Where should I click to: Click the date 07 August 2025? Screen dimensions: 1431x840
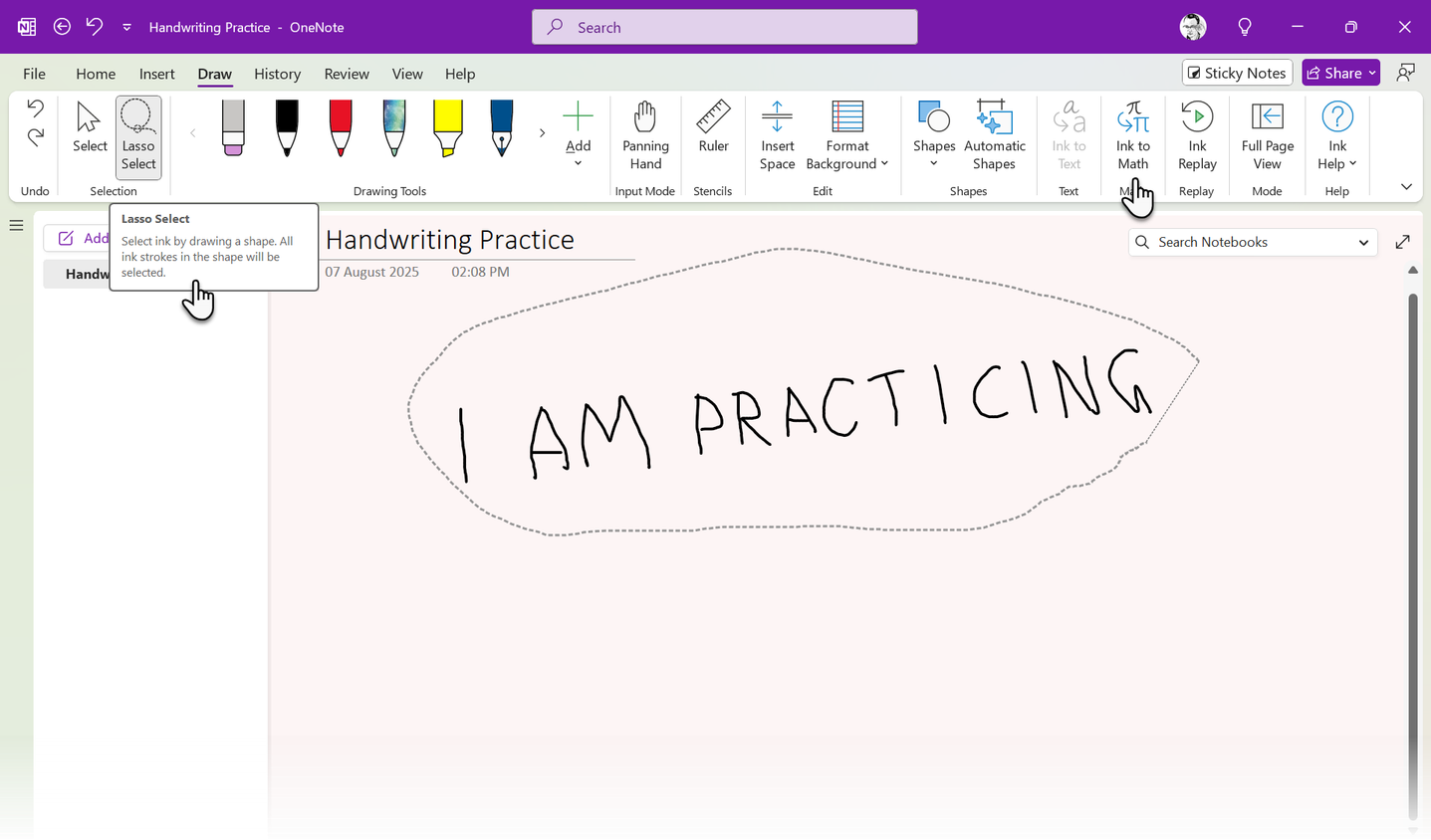click(372, 272)
